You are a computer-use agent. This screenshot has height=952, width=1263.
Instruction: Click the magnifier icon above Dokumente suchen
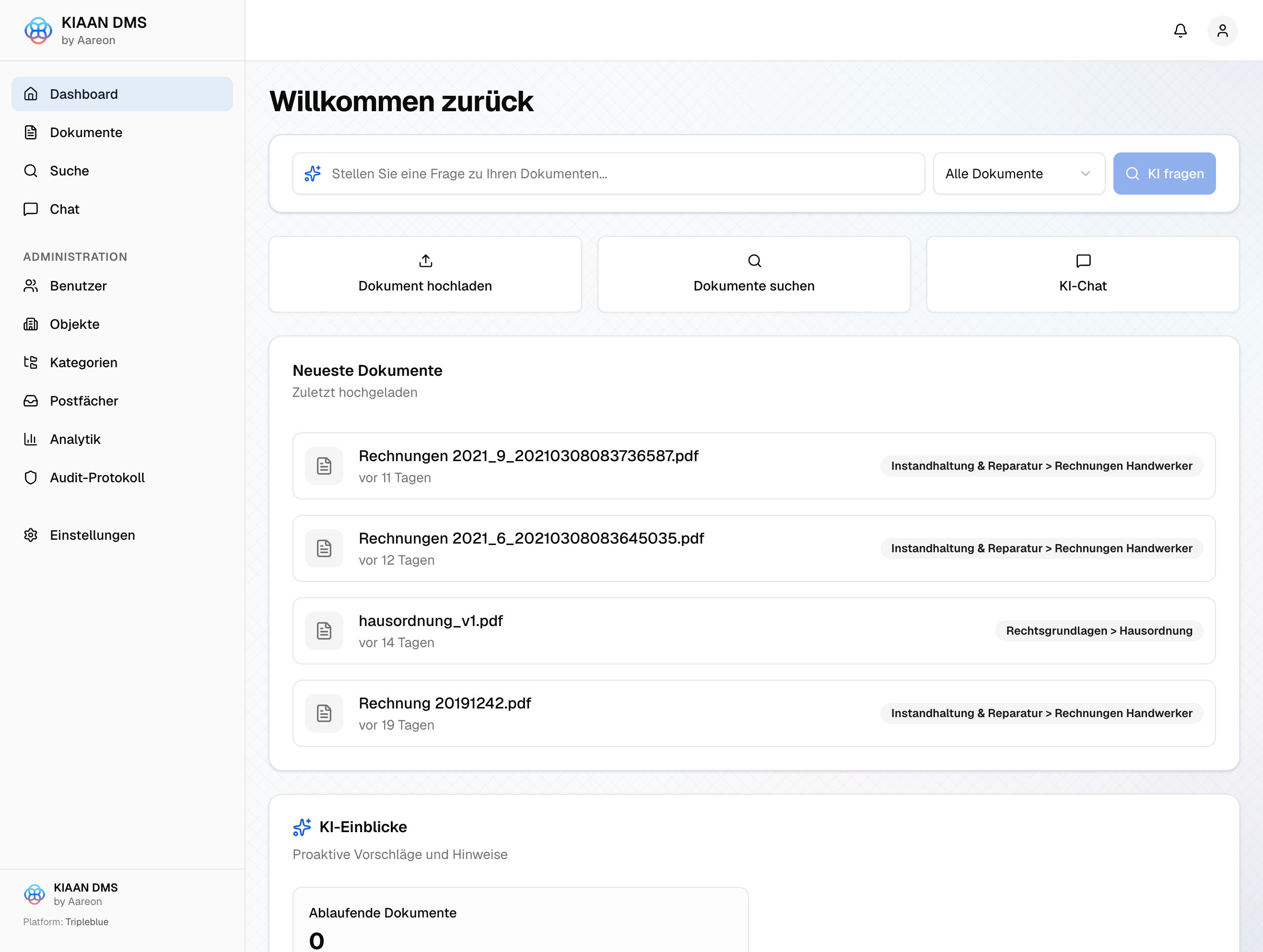754,261
